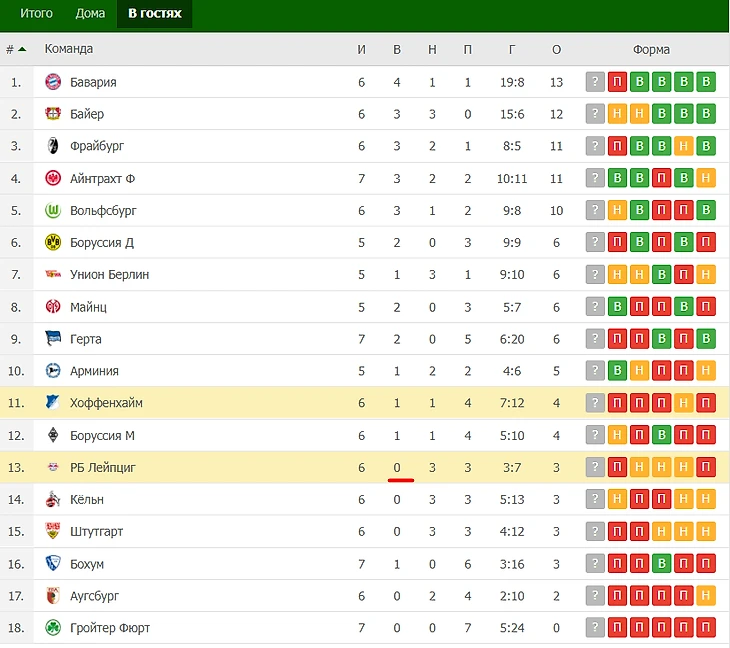The image size is (730, 648).
Task: Click Bochum's first red П form badge
Action: tap(618, 564)
